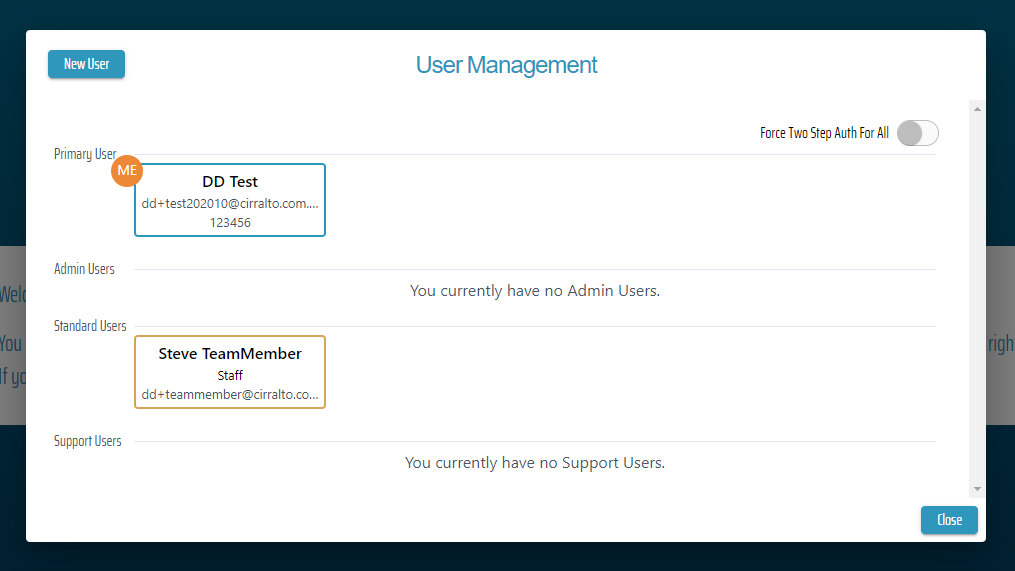This screenshot has width=1015, height=571.
Task: Open the DD Test user card
Action: pos(230,199)
